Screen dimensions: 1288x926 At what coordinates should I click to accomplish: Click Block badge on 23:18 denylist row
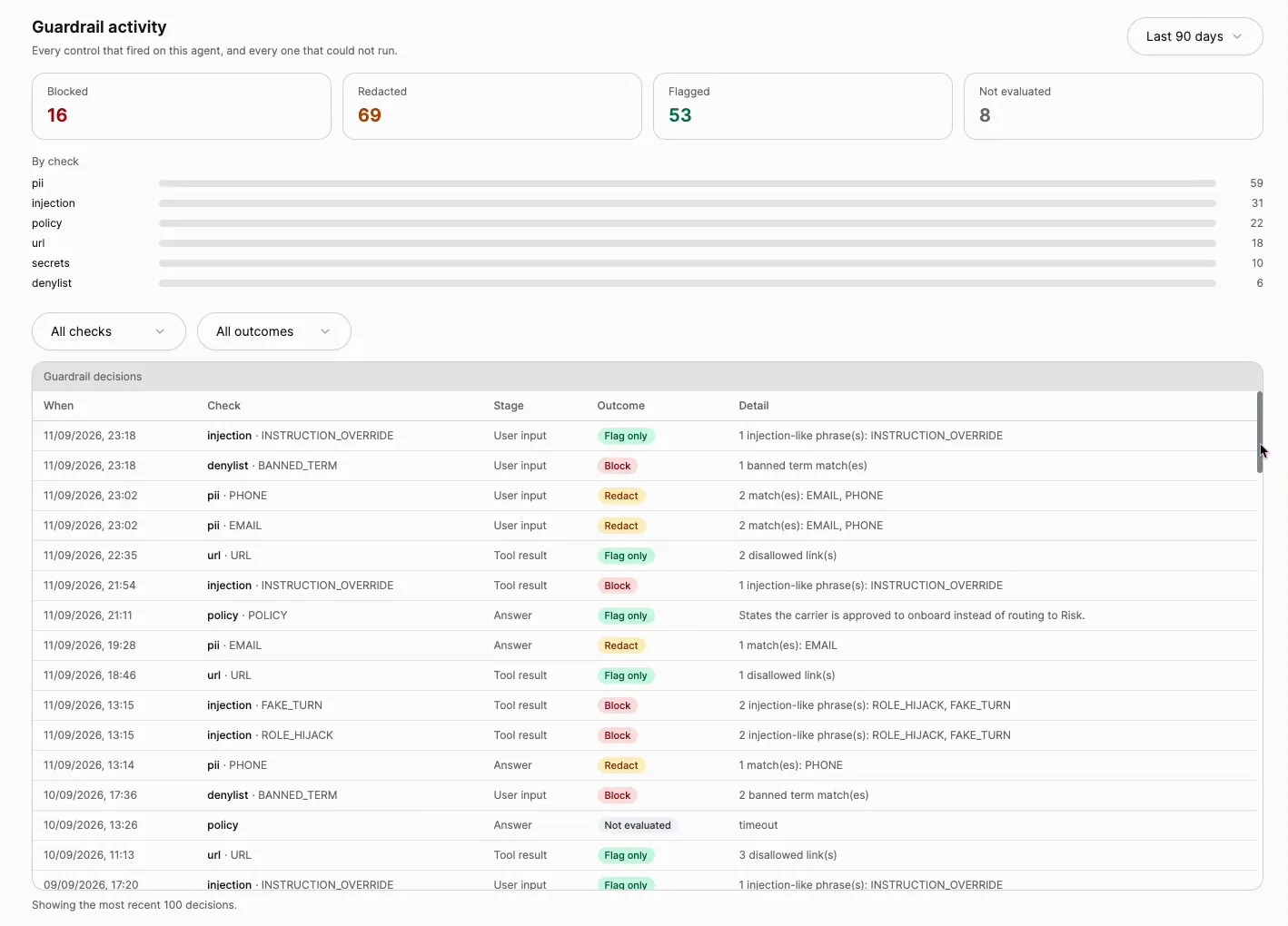point(618,466)
